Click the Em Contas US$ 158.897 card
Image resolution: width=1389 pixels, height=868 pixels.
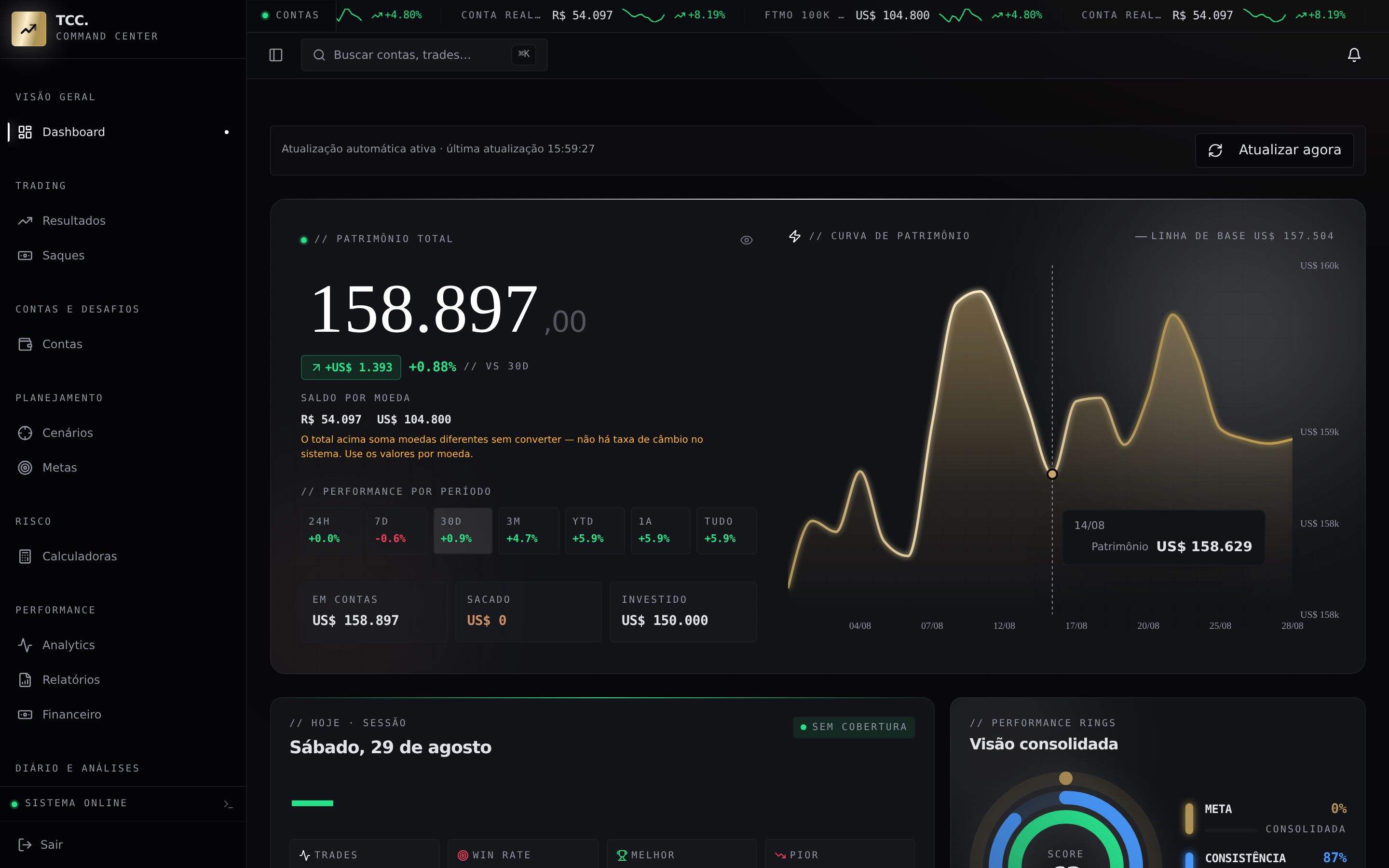[x=374, y=612]
